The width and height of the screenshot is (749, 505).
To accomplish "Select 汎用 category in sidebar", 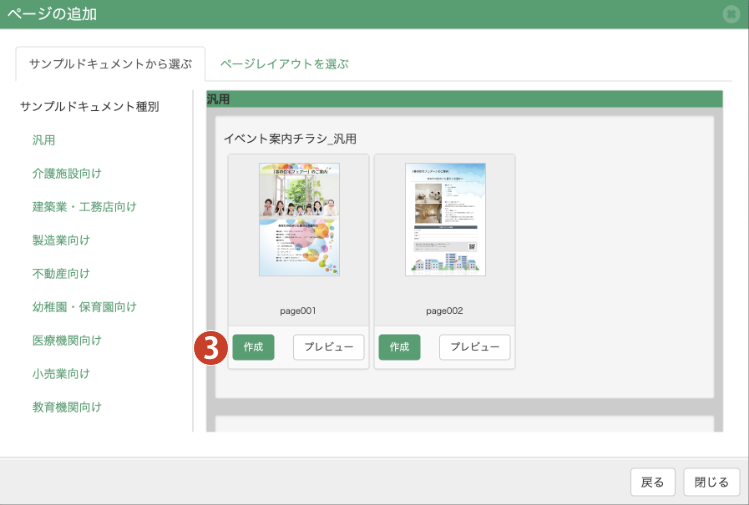I will (44, 140).
